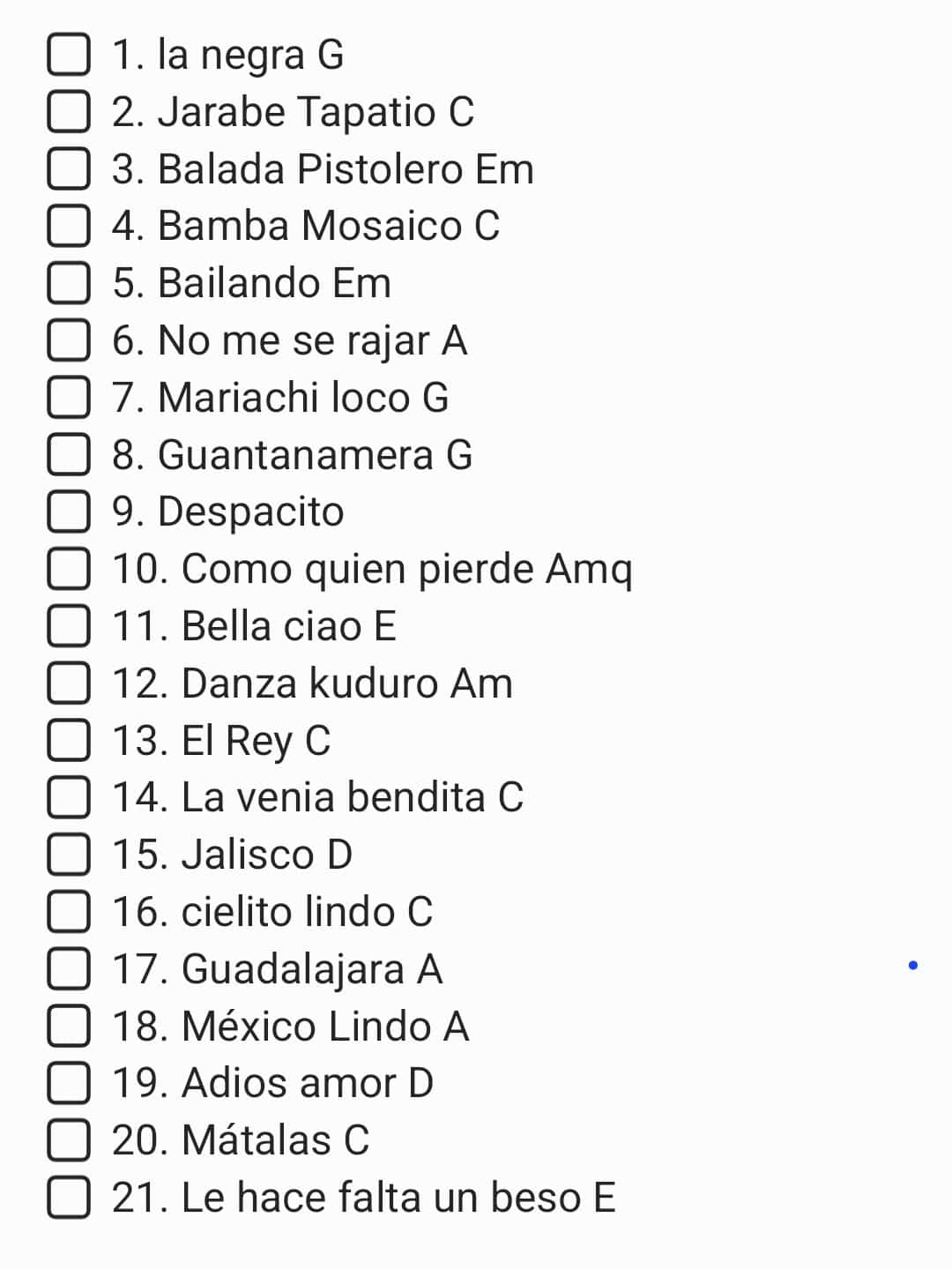Check off Jalisco D

[x=69, y=855]
